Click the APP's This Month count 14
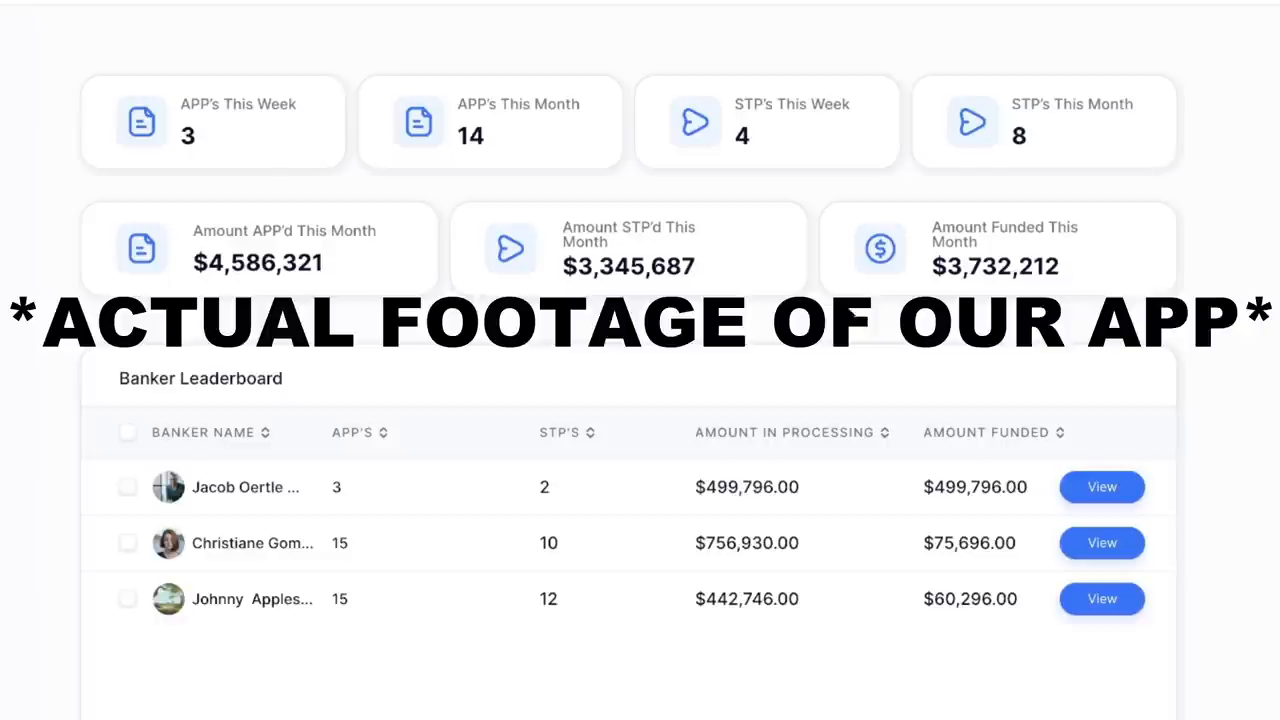 [471, 136]
